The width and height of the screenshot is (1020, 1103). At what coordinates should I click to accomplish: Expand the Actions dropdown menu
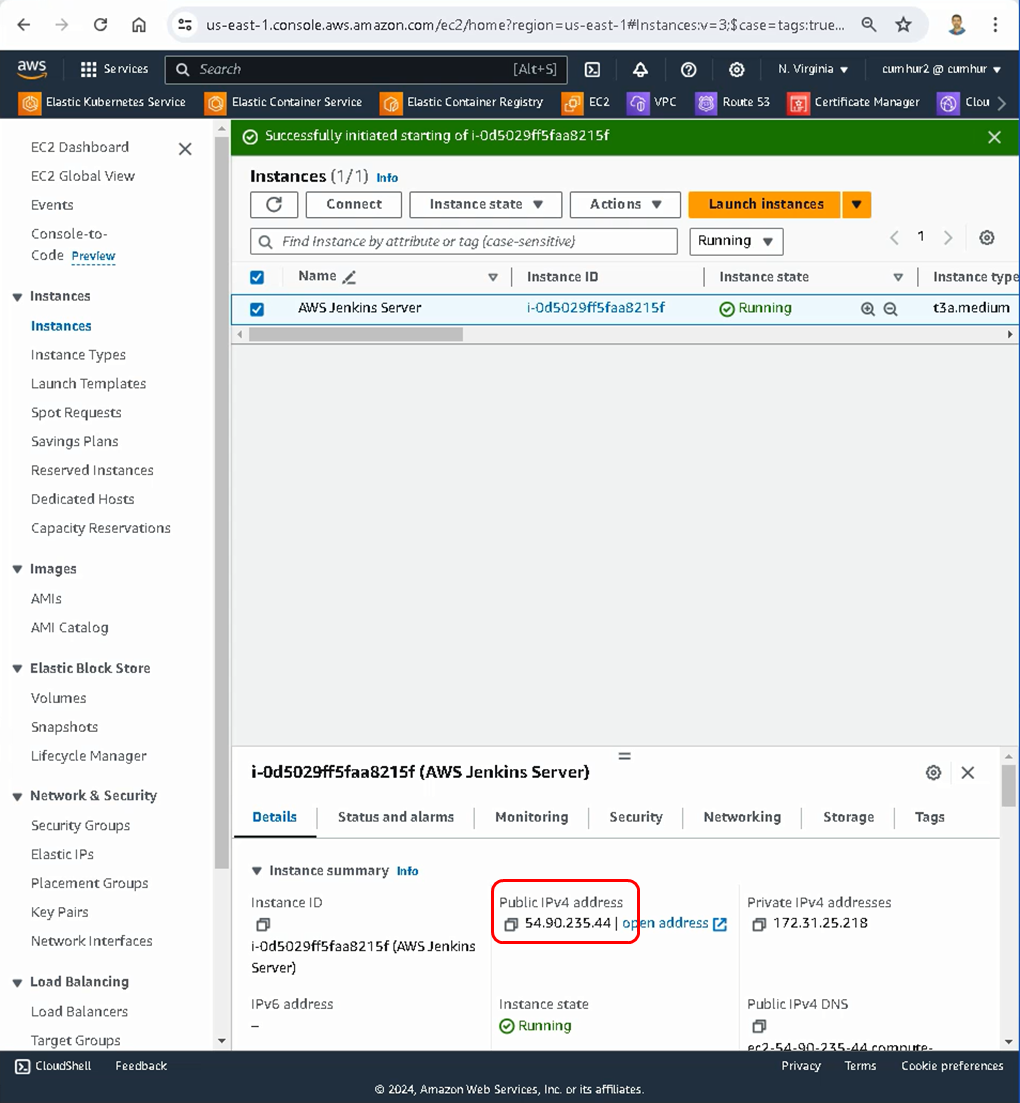[x=625, y=204]
